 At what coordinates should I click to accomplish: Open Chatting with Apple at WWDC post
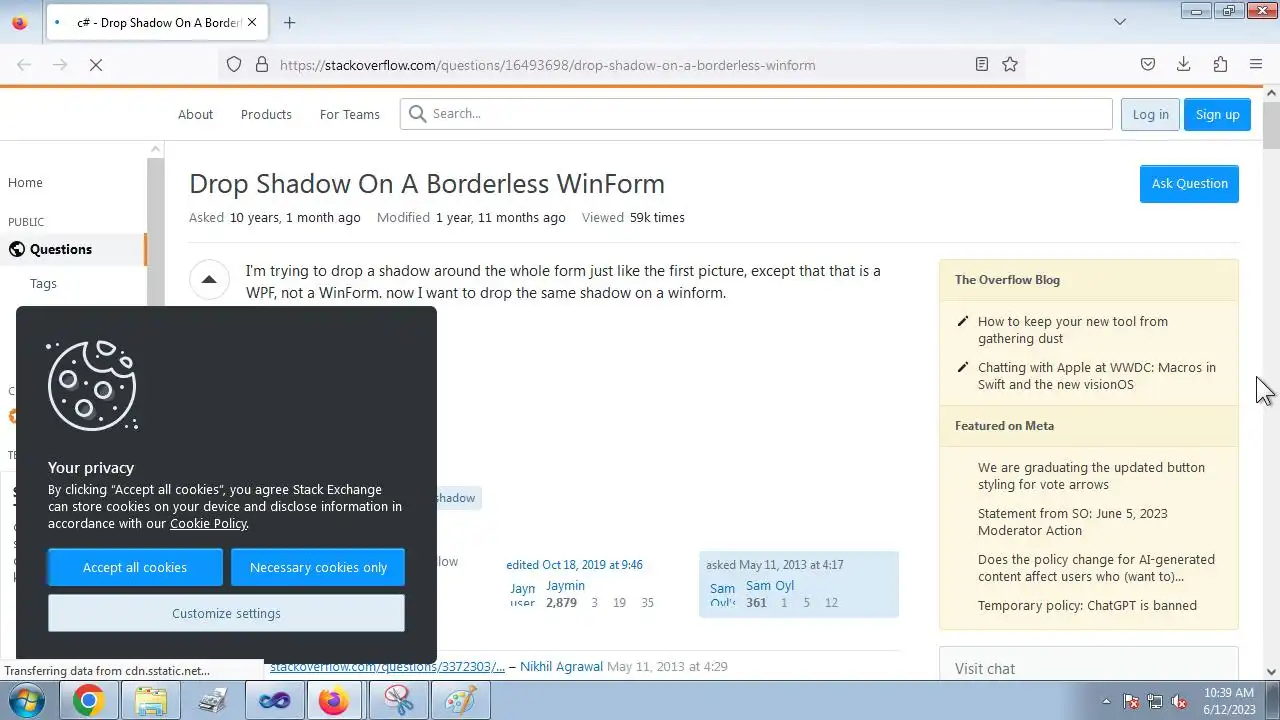(x=1097, y=376)
